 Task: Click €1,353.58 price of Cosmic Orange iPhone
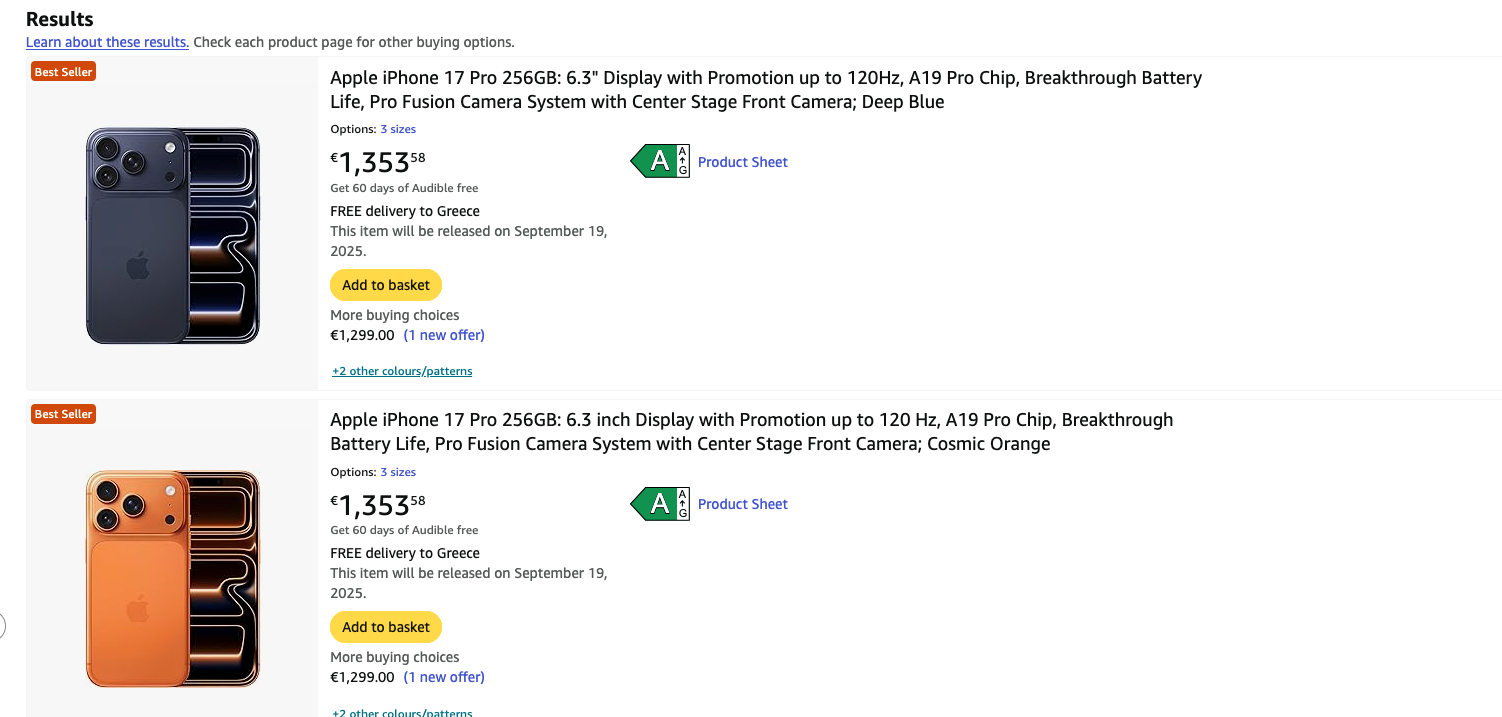(378, 504)
